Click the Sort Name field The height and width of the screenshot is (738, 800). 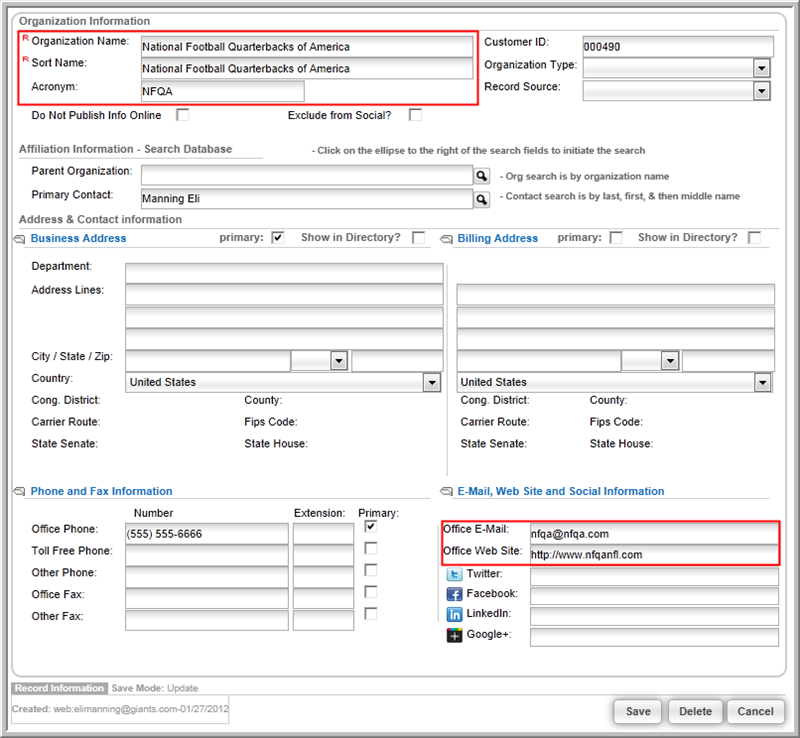point(307,68)
